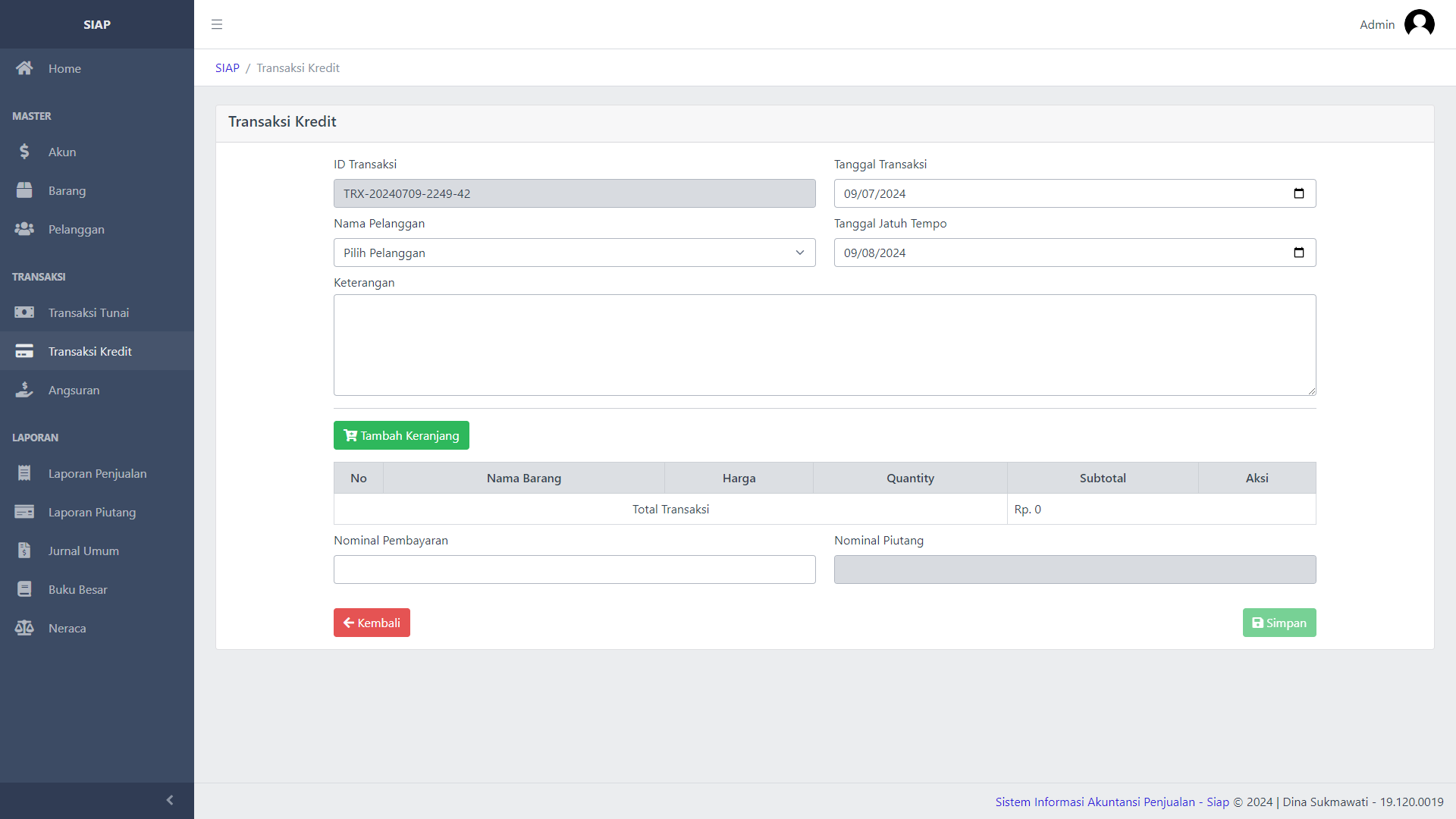Open Tanggal Jatuh Tempo calendar picker

1298,253
